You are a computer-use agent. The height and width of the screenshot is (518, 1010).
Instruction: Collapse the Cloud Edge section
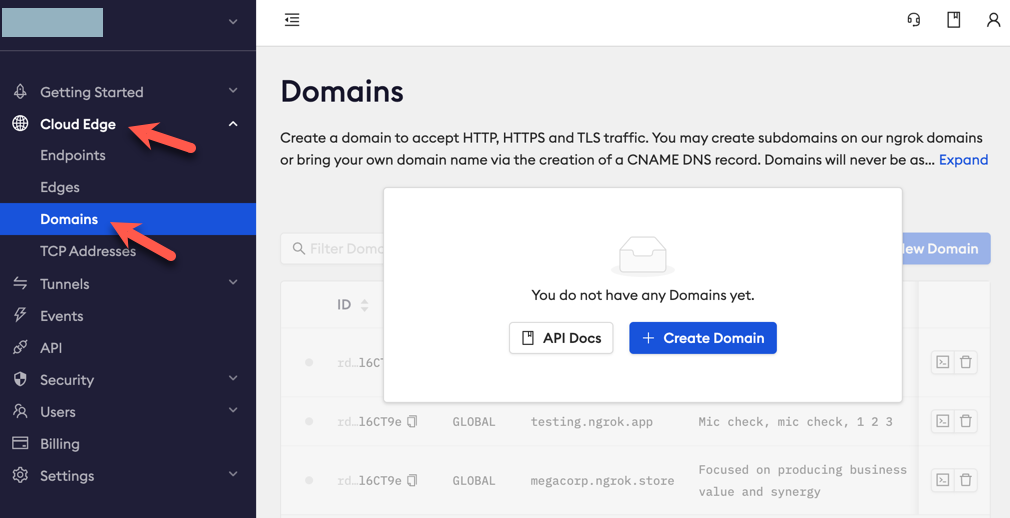(x=233, y=124)
